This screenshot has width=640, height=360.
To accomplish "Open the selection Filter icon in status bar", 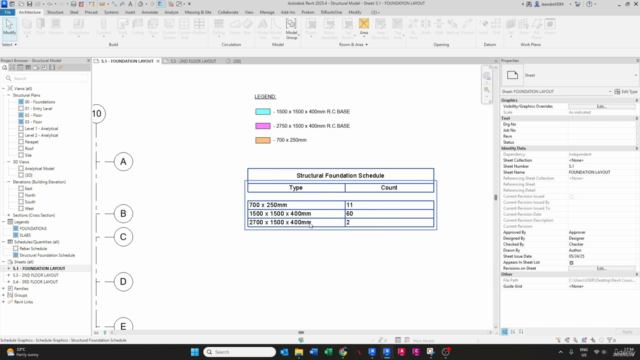I will pos(610,340).
